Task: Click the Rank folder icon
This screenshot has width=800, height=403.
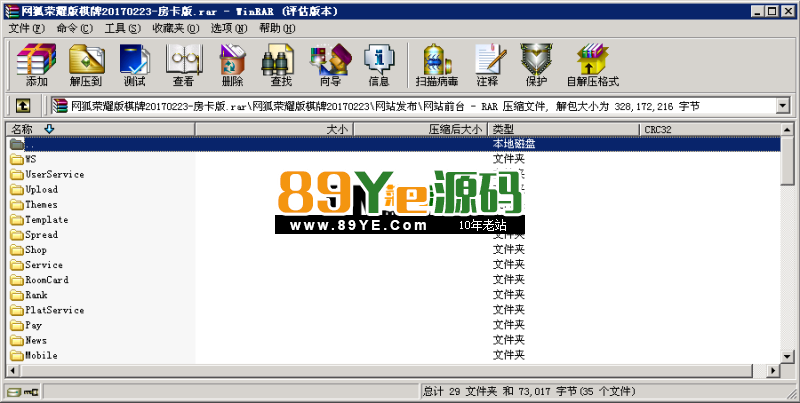Action: click(x=17, y=295)
